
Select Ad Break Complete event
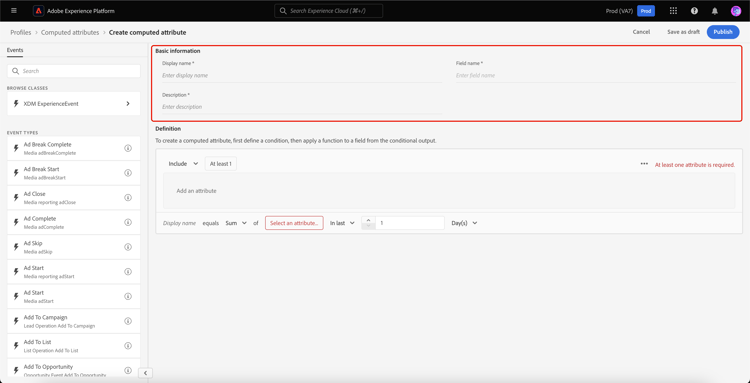[74, 148]
